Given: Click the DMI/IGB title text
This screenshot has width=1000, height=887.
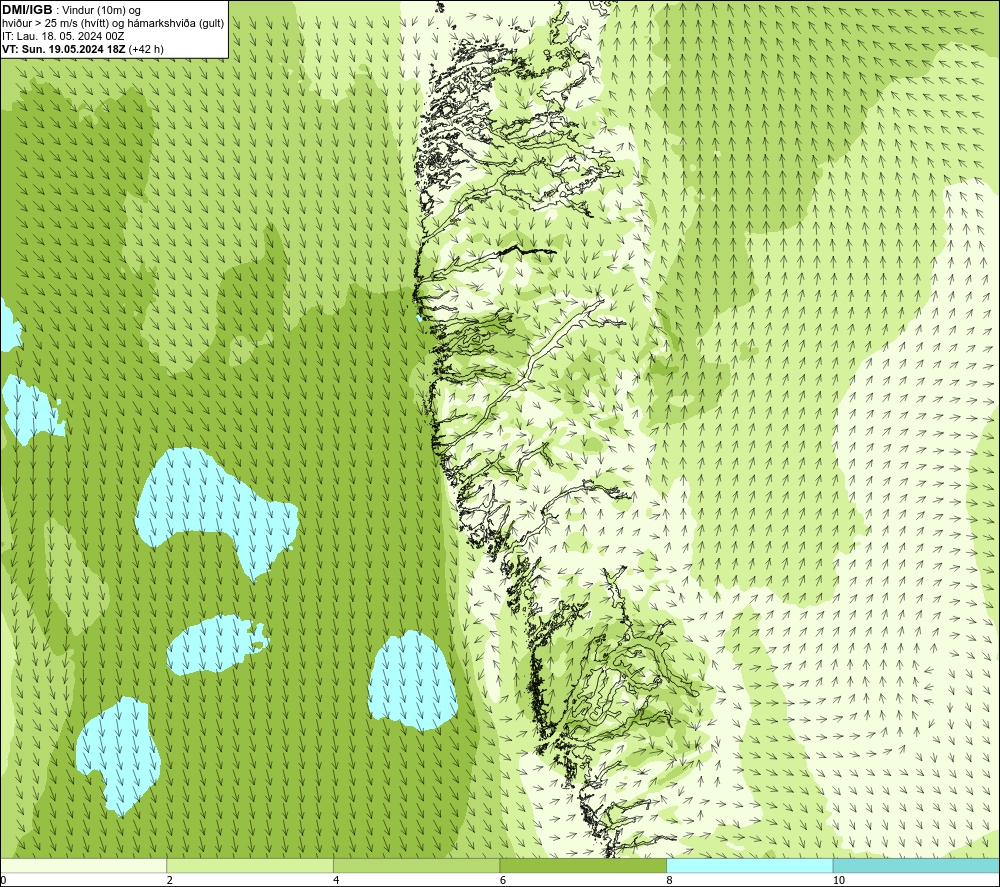Looking at the screenshot, I should 27,10.
